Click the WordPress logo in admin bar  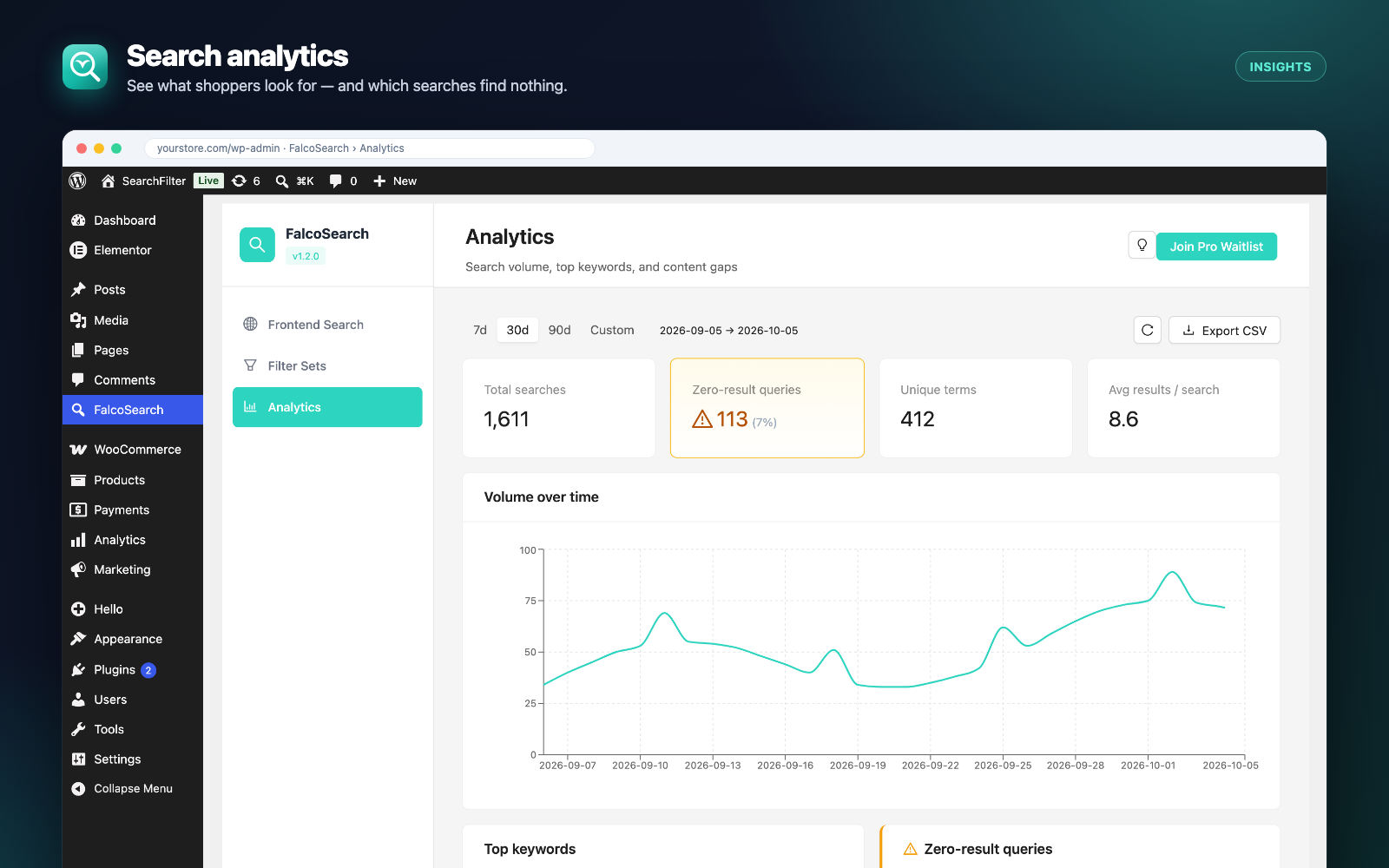coord(77,181)
